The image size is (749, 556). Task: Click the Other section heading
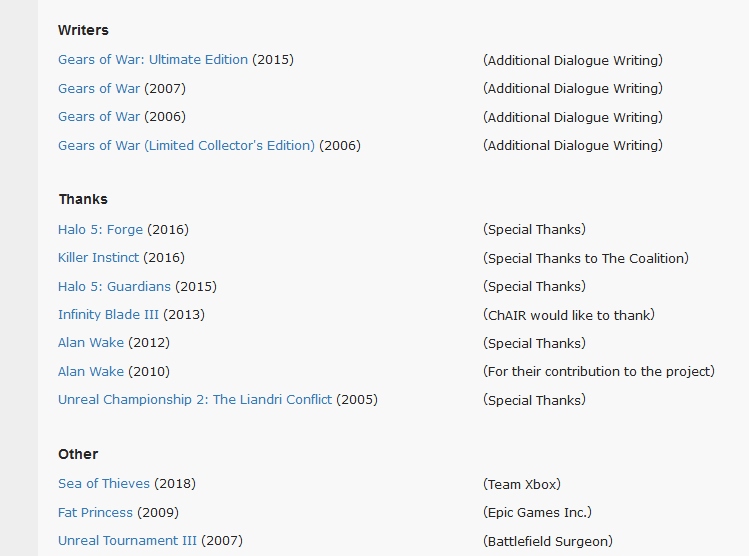[x=78, y=454]
